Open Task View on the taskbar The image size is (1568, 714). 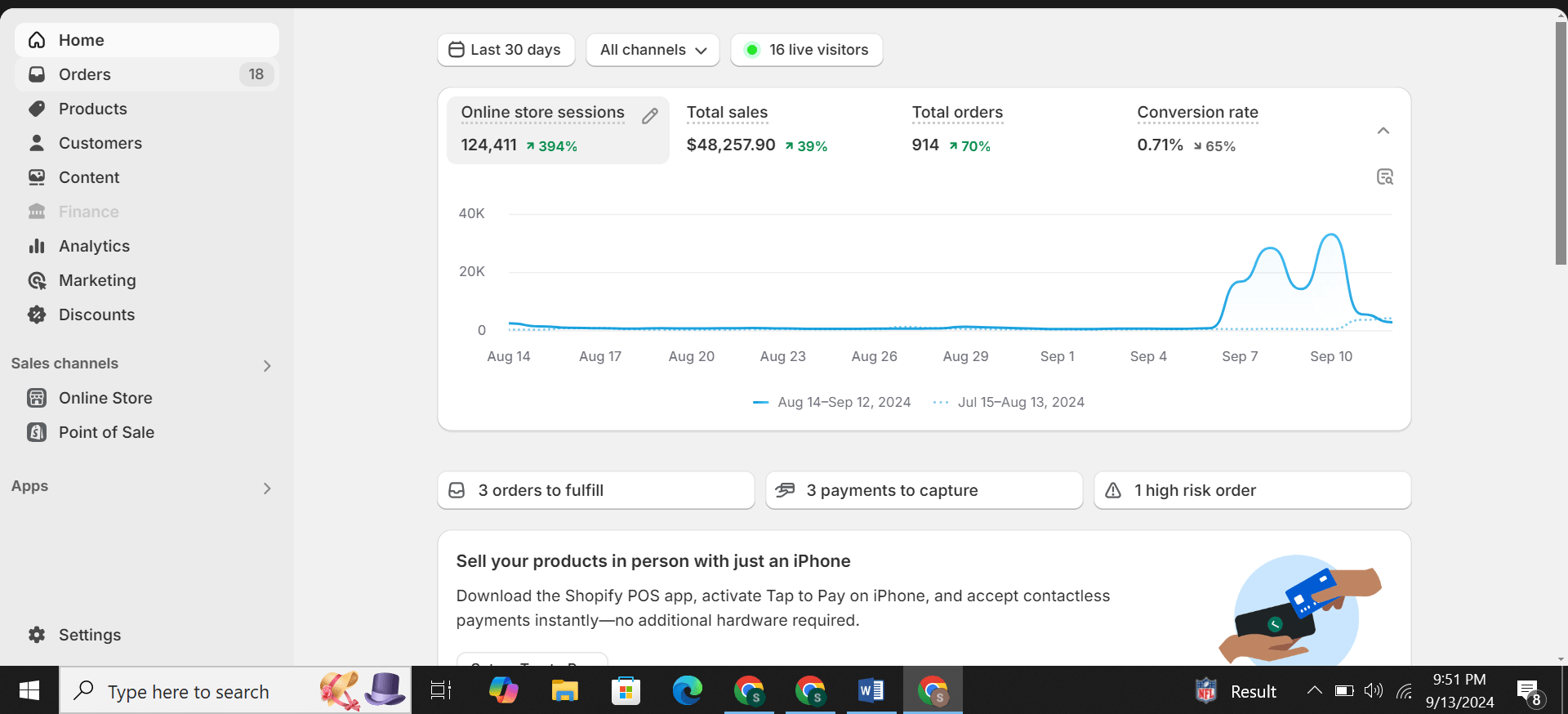pos(441,691)
